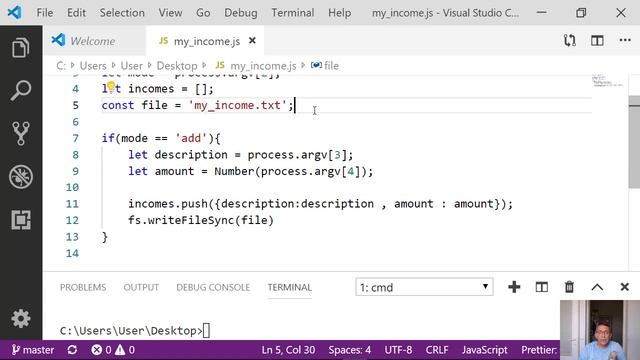
Task: Click line number 7 in gutter
Action: click(76, 138)
